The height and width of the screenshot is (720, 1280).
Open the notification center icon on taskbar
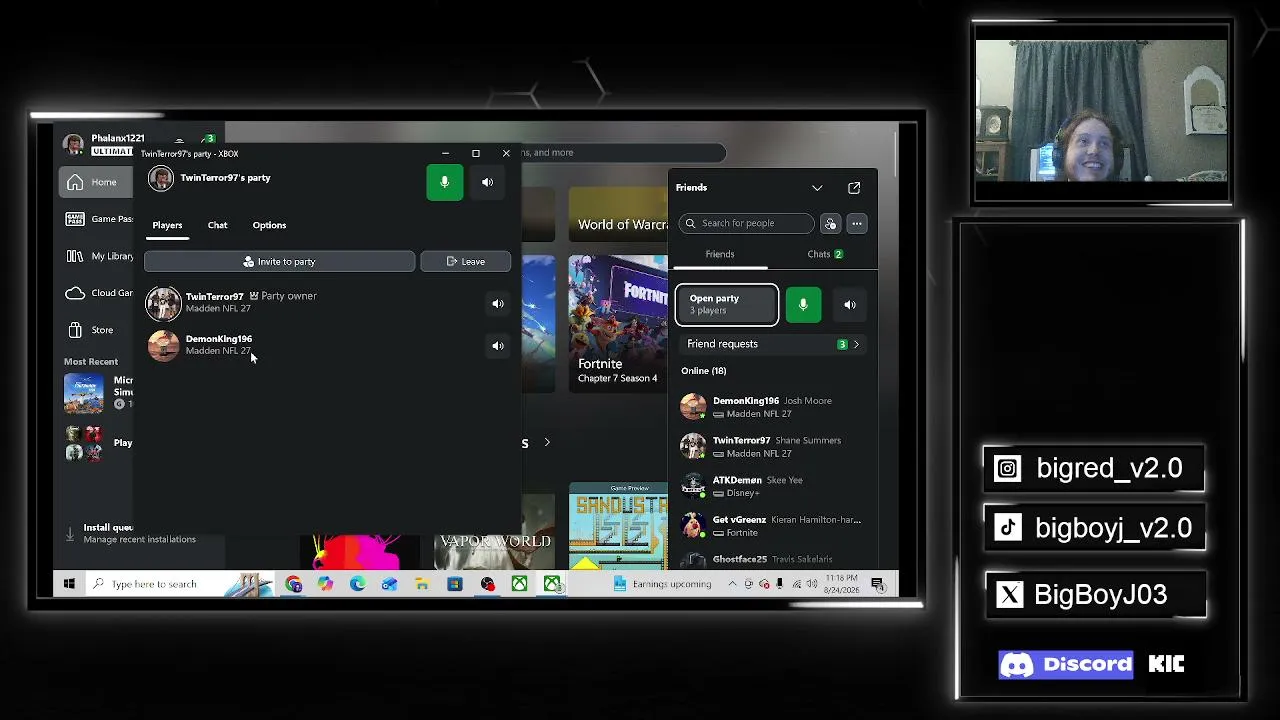(x=877, y=584)
